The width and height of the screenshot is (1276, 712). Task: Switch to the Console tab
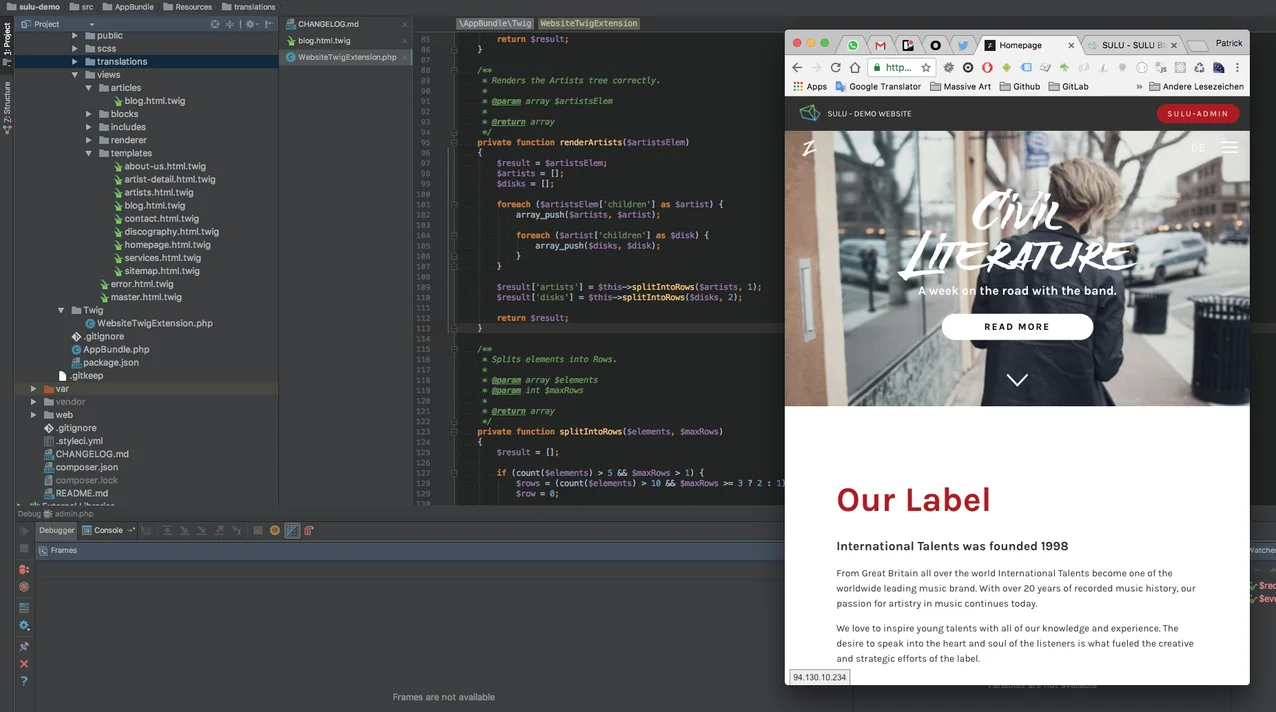click(108, 531)
